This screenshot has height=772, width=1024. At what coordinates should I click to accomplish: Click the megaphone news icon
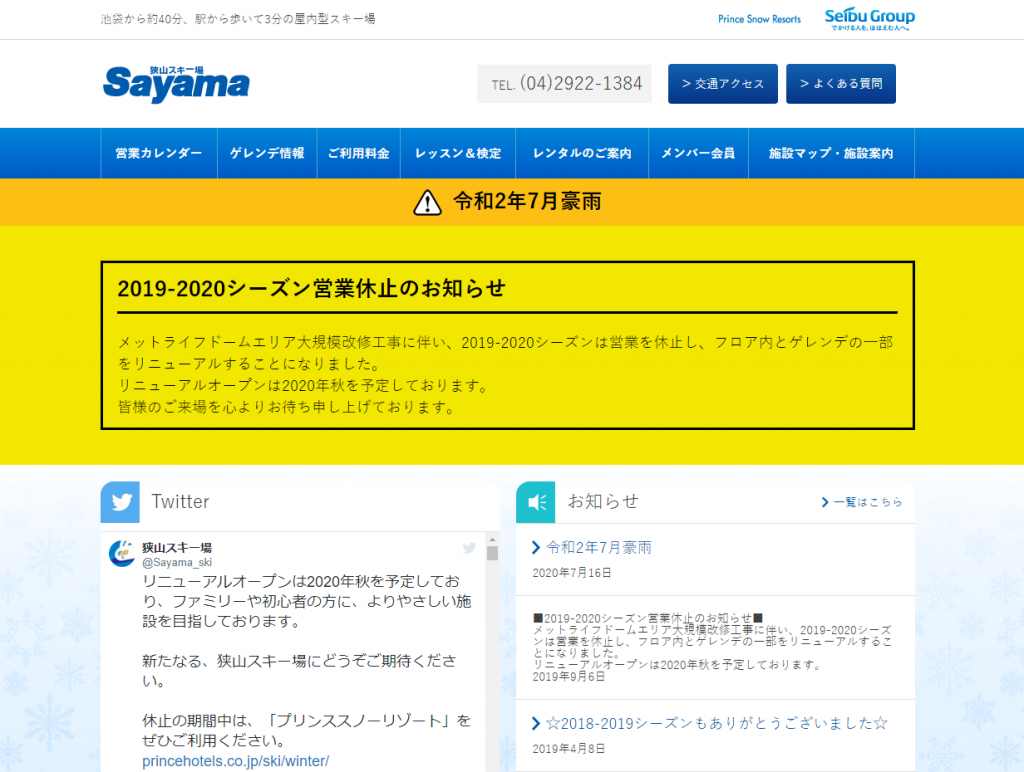pos(536,502)
